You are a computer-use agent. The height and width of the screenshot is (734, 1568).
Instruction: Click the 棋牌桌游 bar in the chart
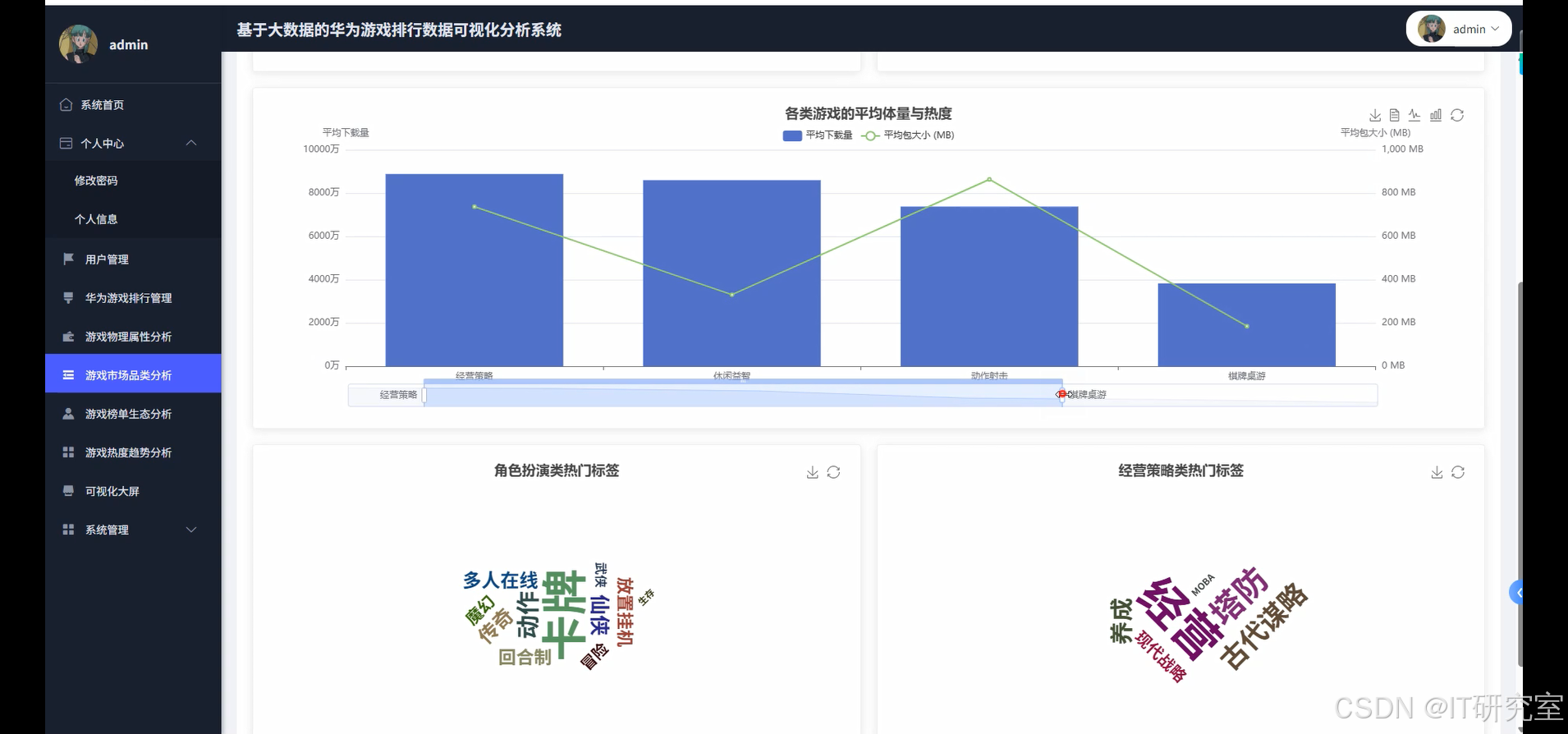click(x=1247, y=325)
